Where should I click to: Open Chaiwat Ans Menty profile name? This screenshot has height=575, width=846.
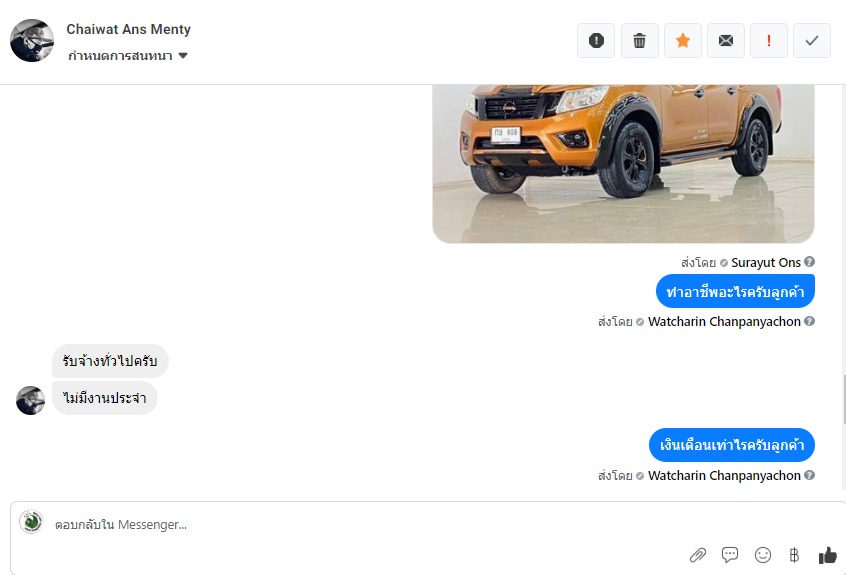point(128,29)
